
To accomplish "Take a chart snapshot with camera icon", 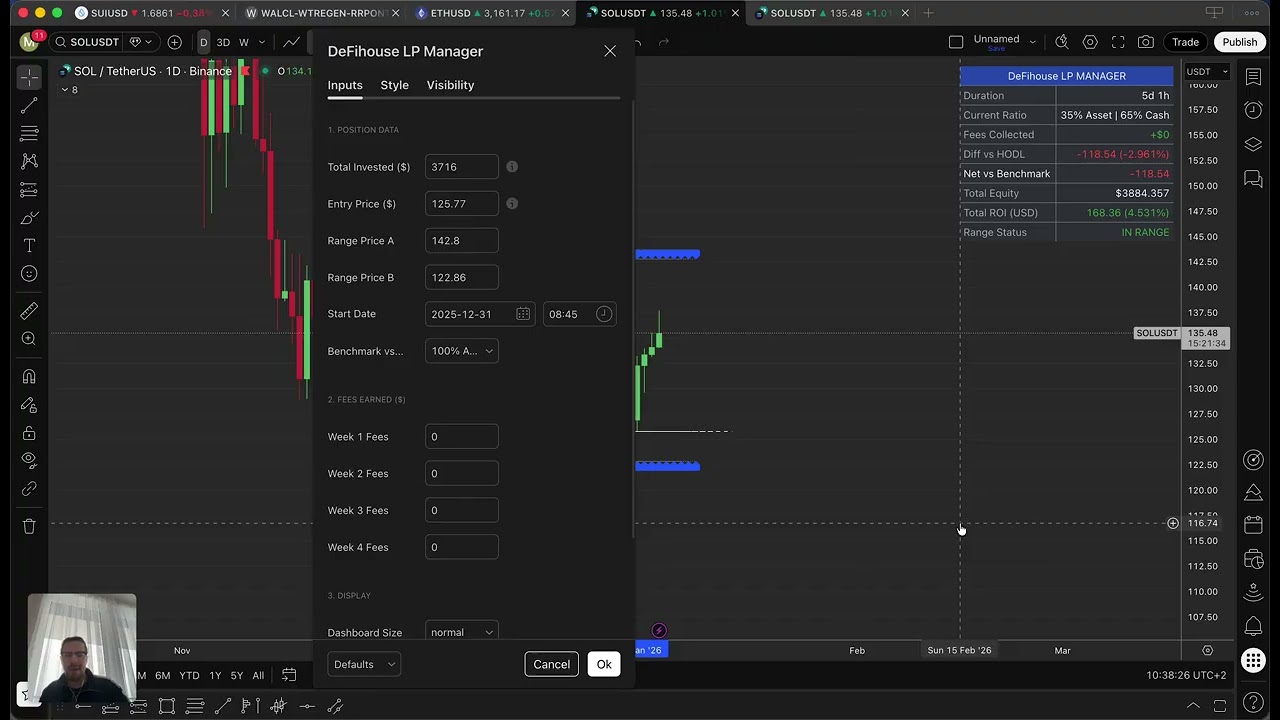I will click(x=1146, y=42).
